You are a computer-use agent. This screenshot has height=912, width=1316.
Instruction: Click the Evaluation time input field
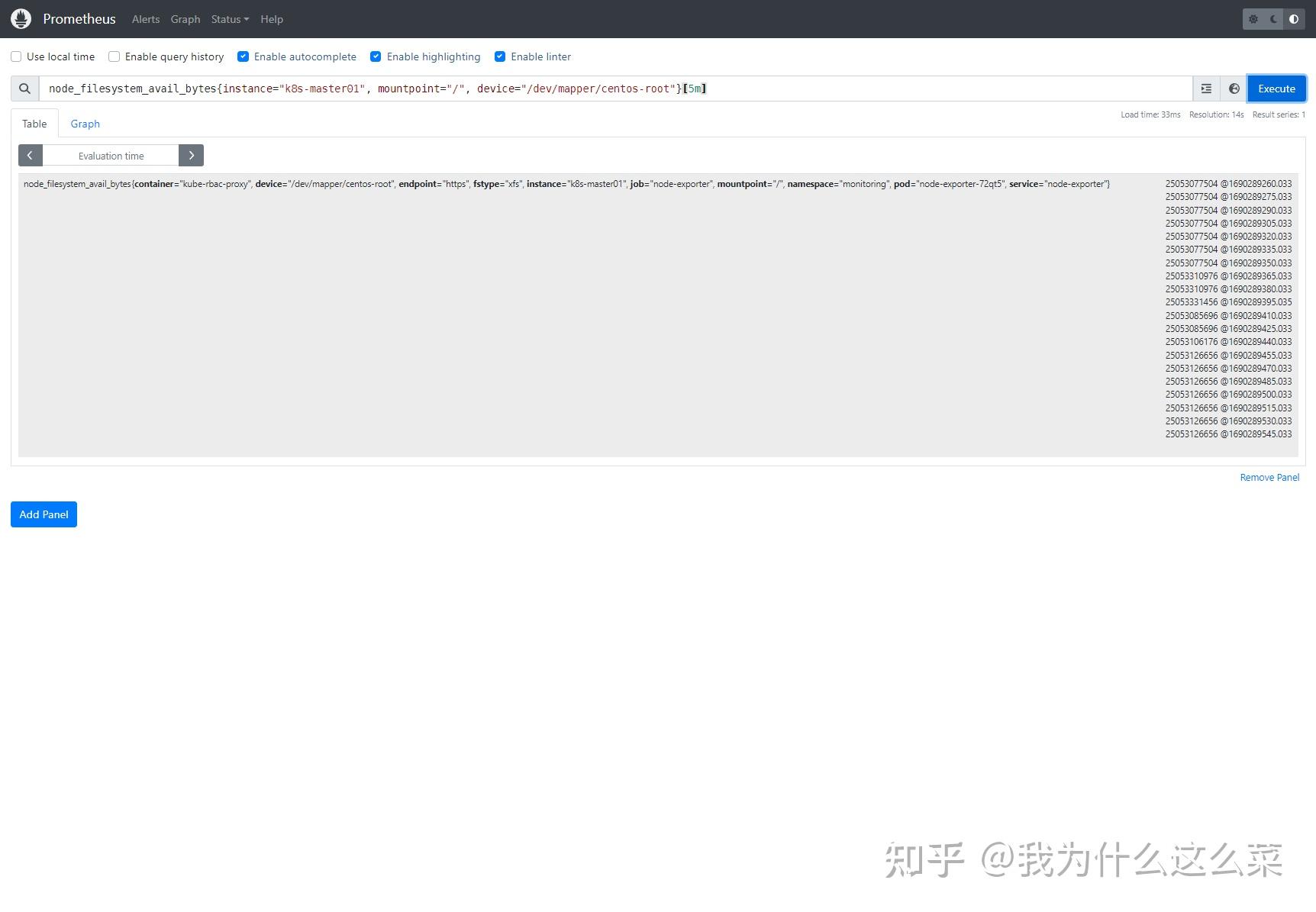[x=111, y=156]
